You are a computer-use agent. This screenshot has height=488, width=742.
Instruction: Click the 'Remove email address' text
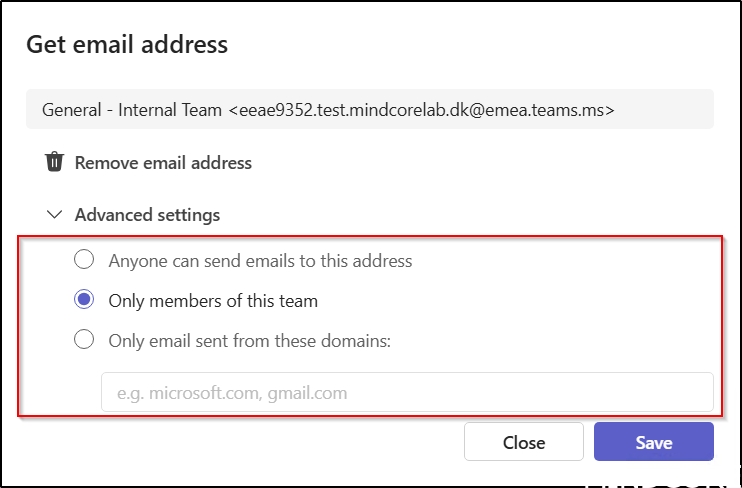click(x=163, y=162)
